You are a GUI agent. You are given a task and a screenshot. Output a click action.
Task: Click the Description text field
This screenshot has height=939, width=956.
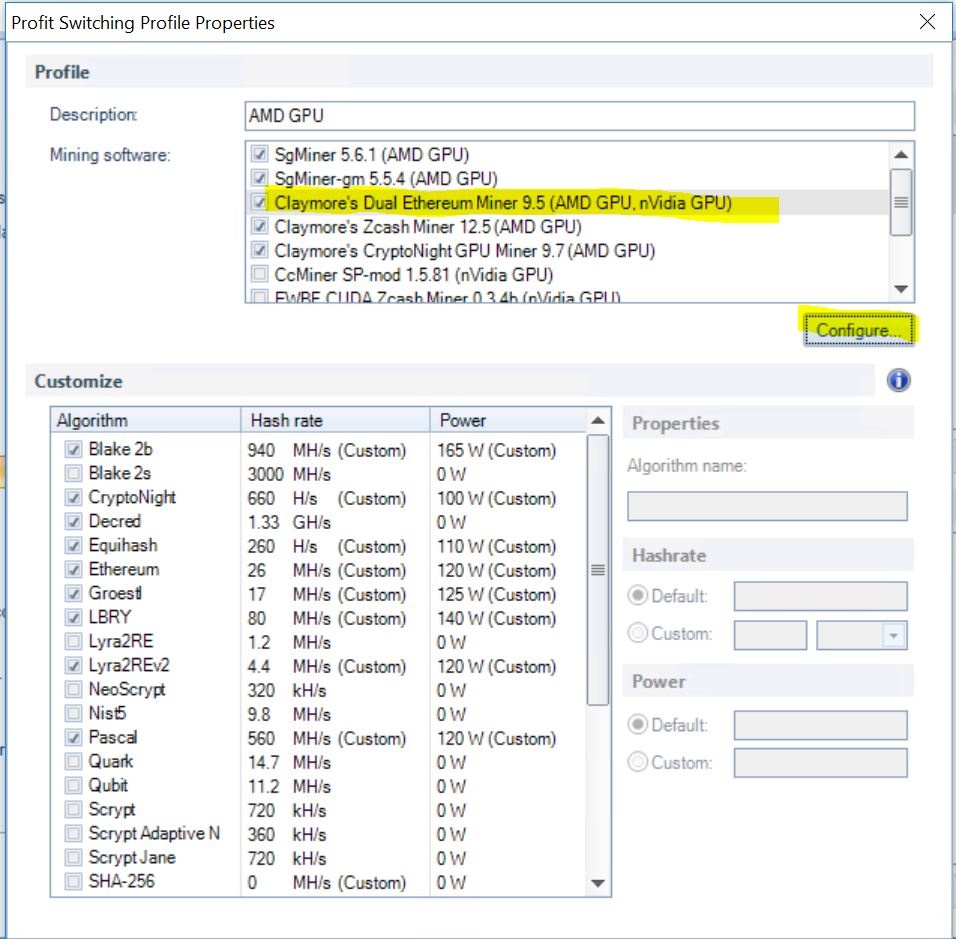[x=580, y=116]
